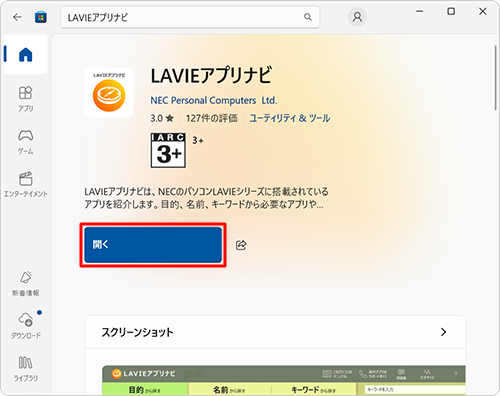This screenshot has width=500, height=396.
Task: Open the ユーティリティ & ツール category link
Action: [x=290, y=118]
